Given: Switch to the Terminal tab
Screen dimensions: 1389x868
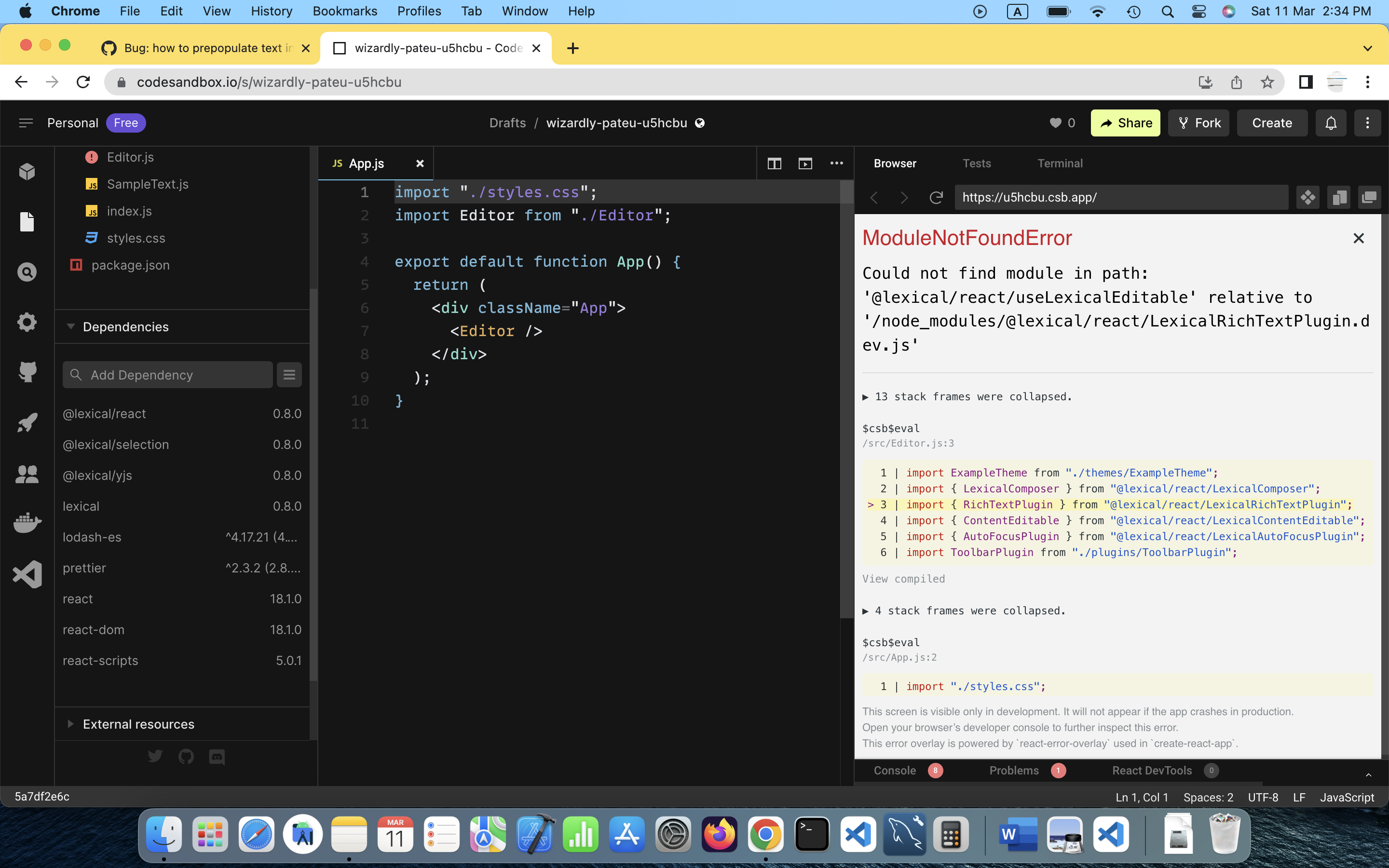Looking at the screenshot, I should pyautogui.click(x=1060, y=163).
